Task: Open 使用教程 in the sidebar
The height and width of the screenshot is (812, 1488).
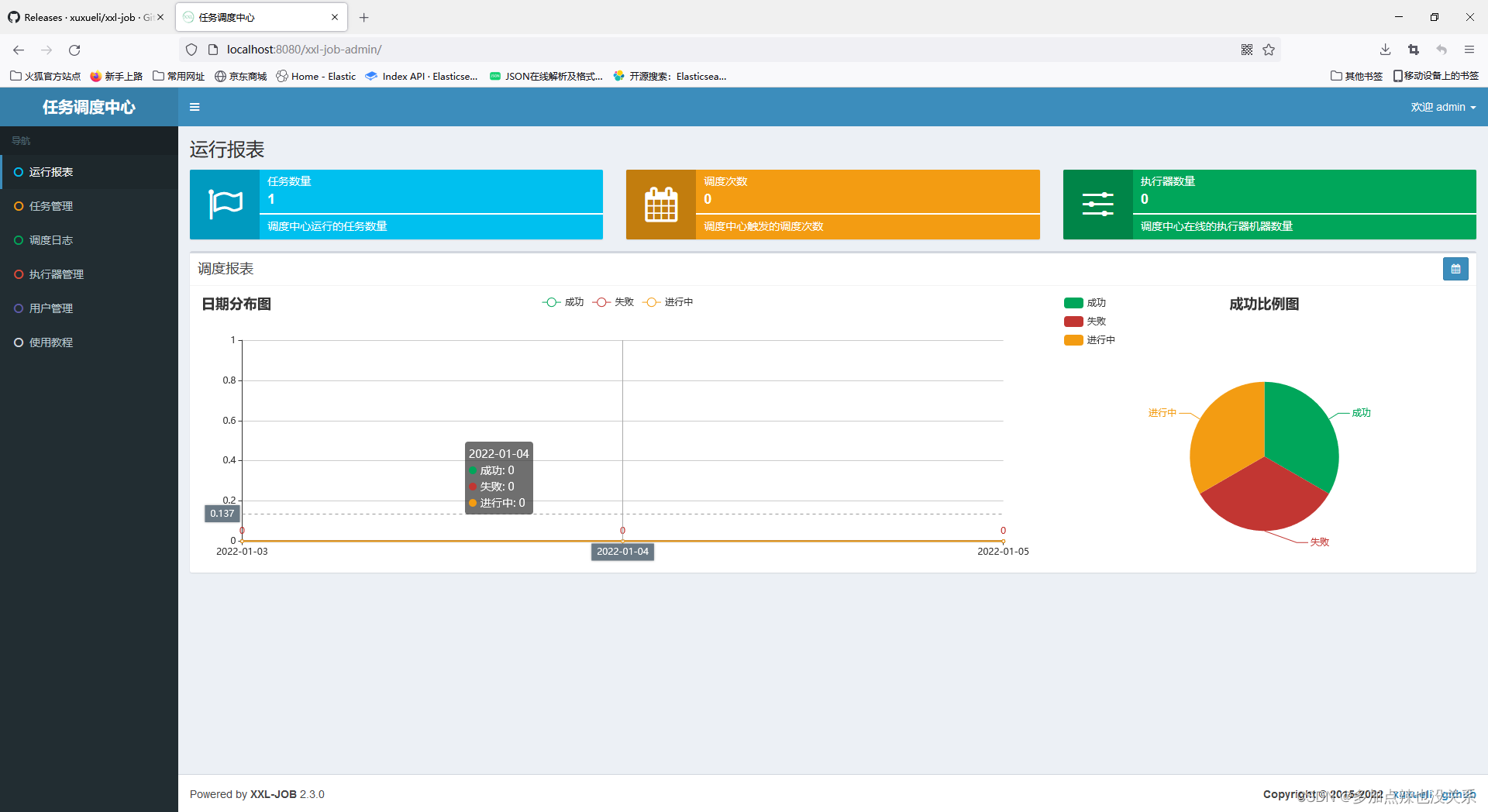Action: [89, 342]
